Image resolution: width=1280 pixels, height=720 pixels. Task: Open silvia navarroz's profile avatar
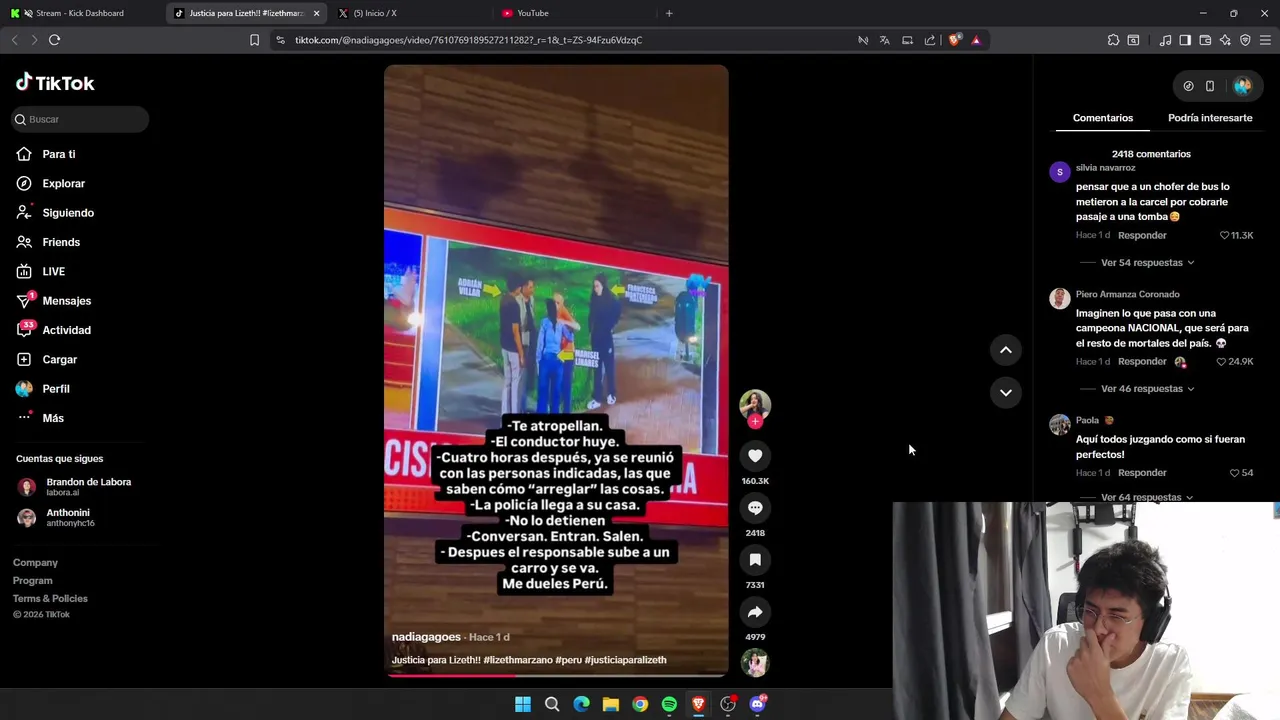(x=1060, y=172)
